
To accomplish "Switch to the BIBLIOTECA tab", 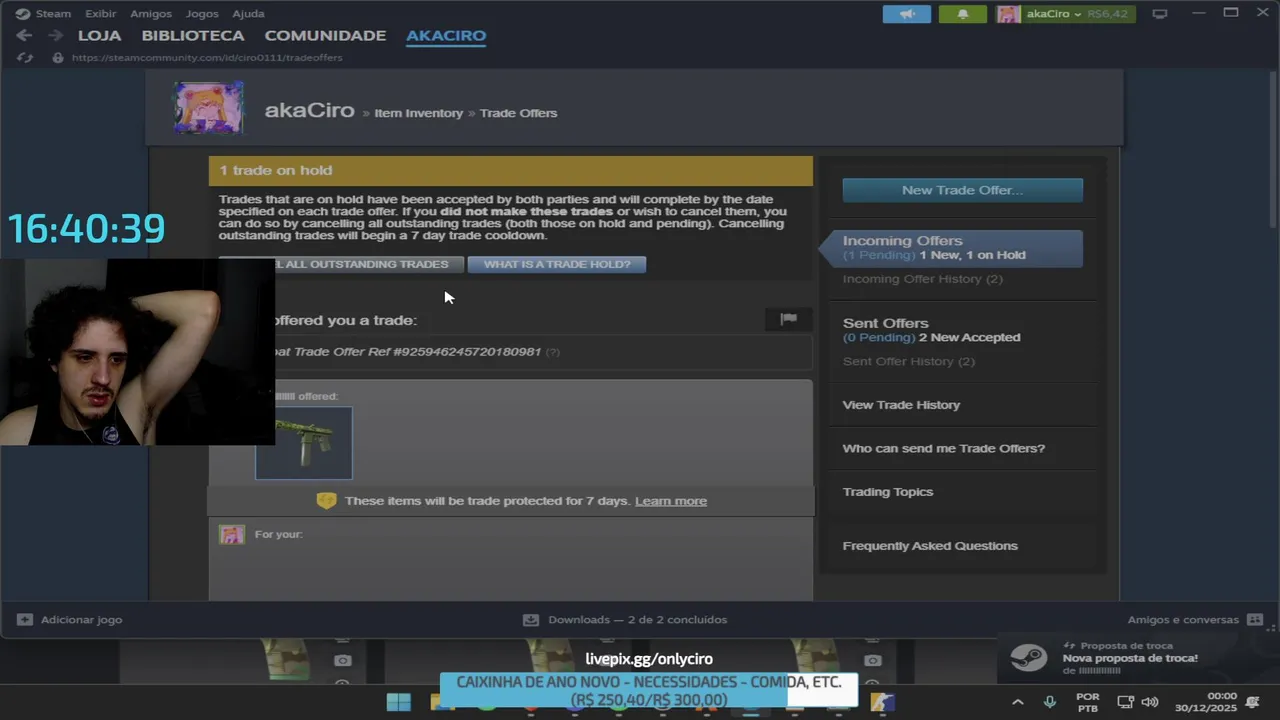I will click(x=193, y=35).
